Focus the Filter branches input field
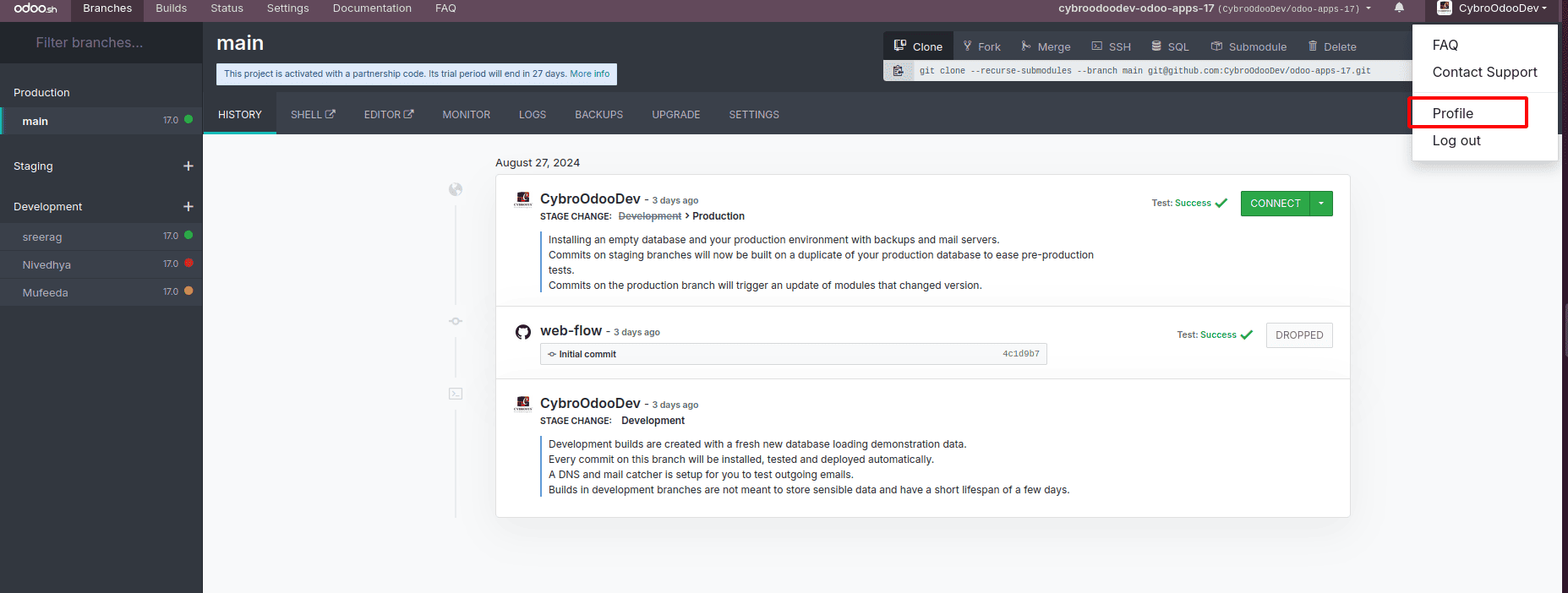Screen dimensions: 1568x593 tap(101, 42)
